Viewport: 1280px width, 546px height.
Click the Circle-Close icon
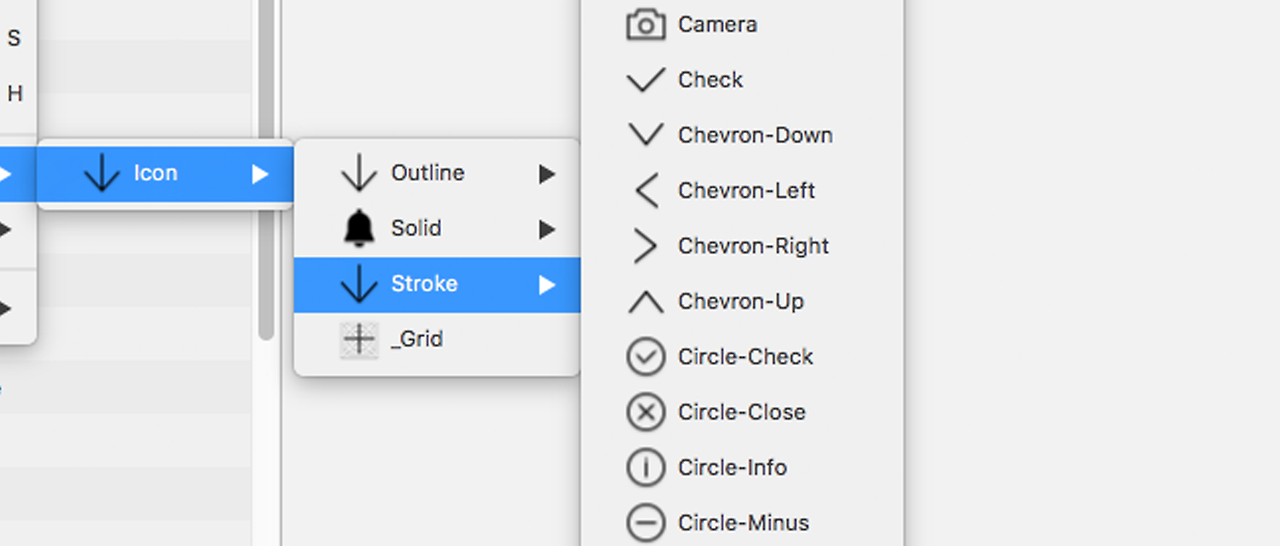[646, 412]
